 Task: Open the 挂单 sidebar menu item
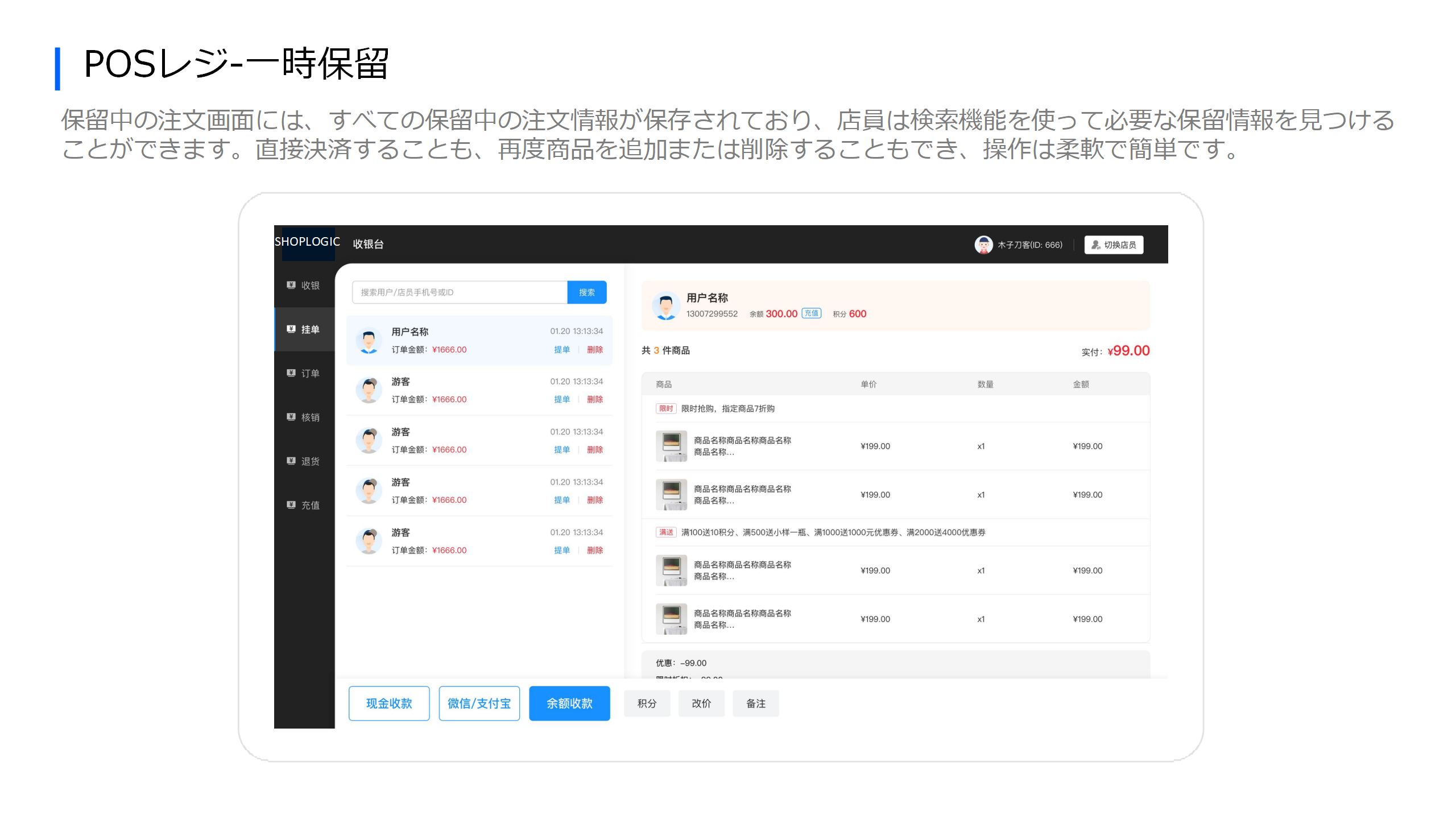(x=304, y=329)
